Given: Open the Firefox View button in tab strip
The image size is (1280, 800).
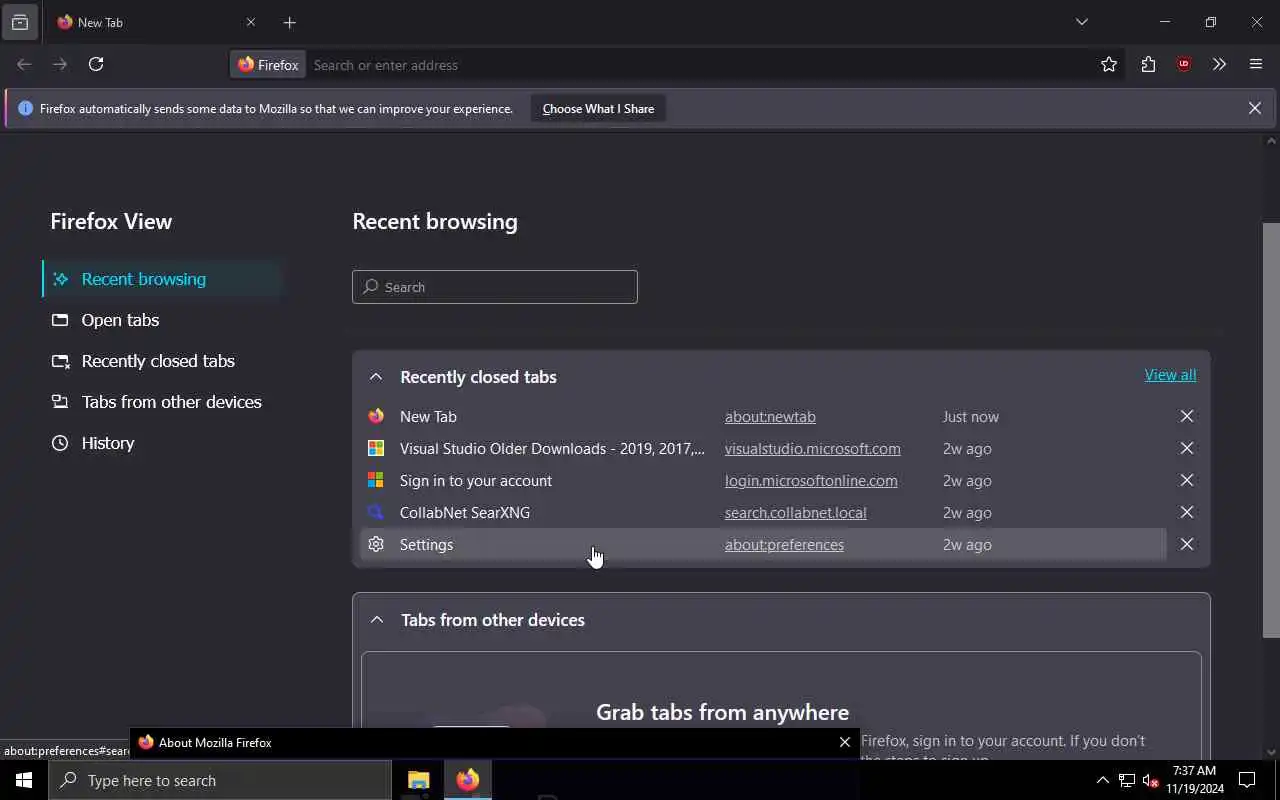Looking at the screenshot, I should 20,22.
